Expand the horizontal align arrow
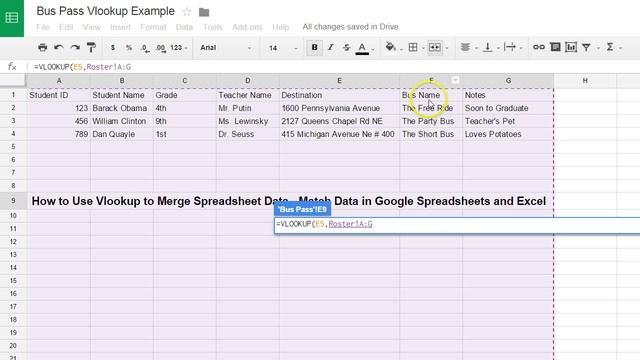Screen dimensions: 640x360 476,48
